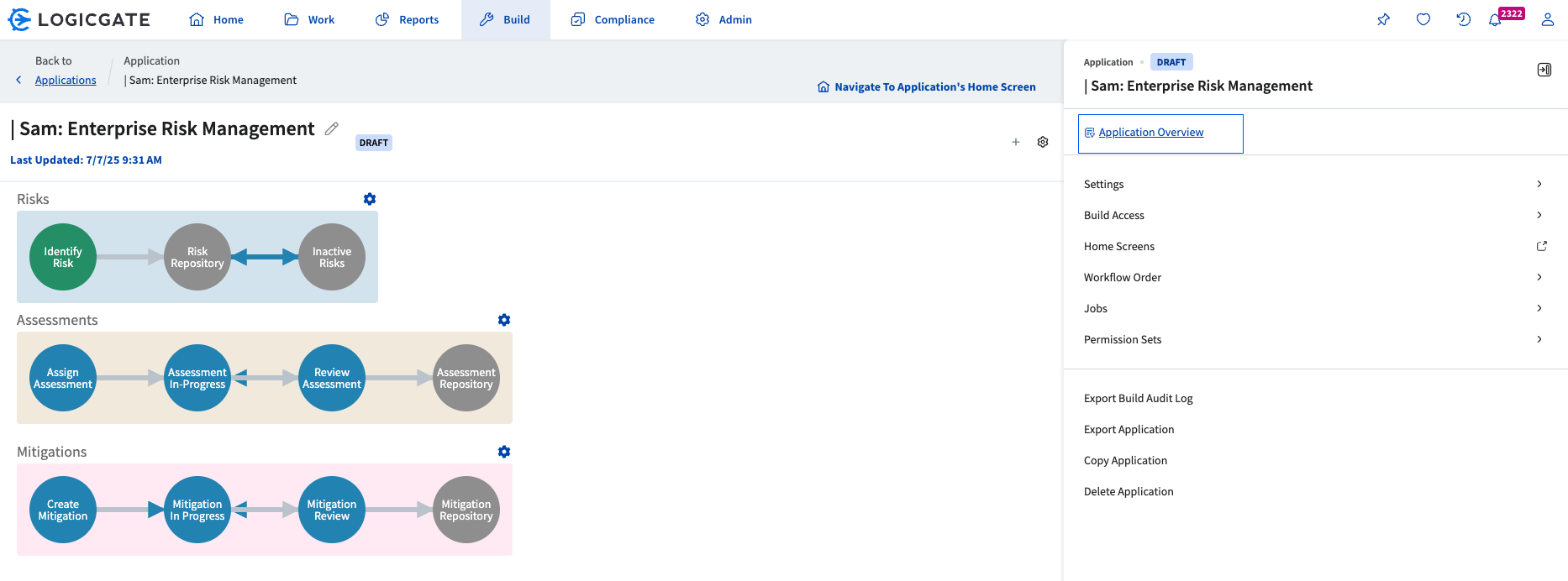
Task: Open notifications bell with 2322 badge
Action: pyautogui.click(x=1496, y=20)
